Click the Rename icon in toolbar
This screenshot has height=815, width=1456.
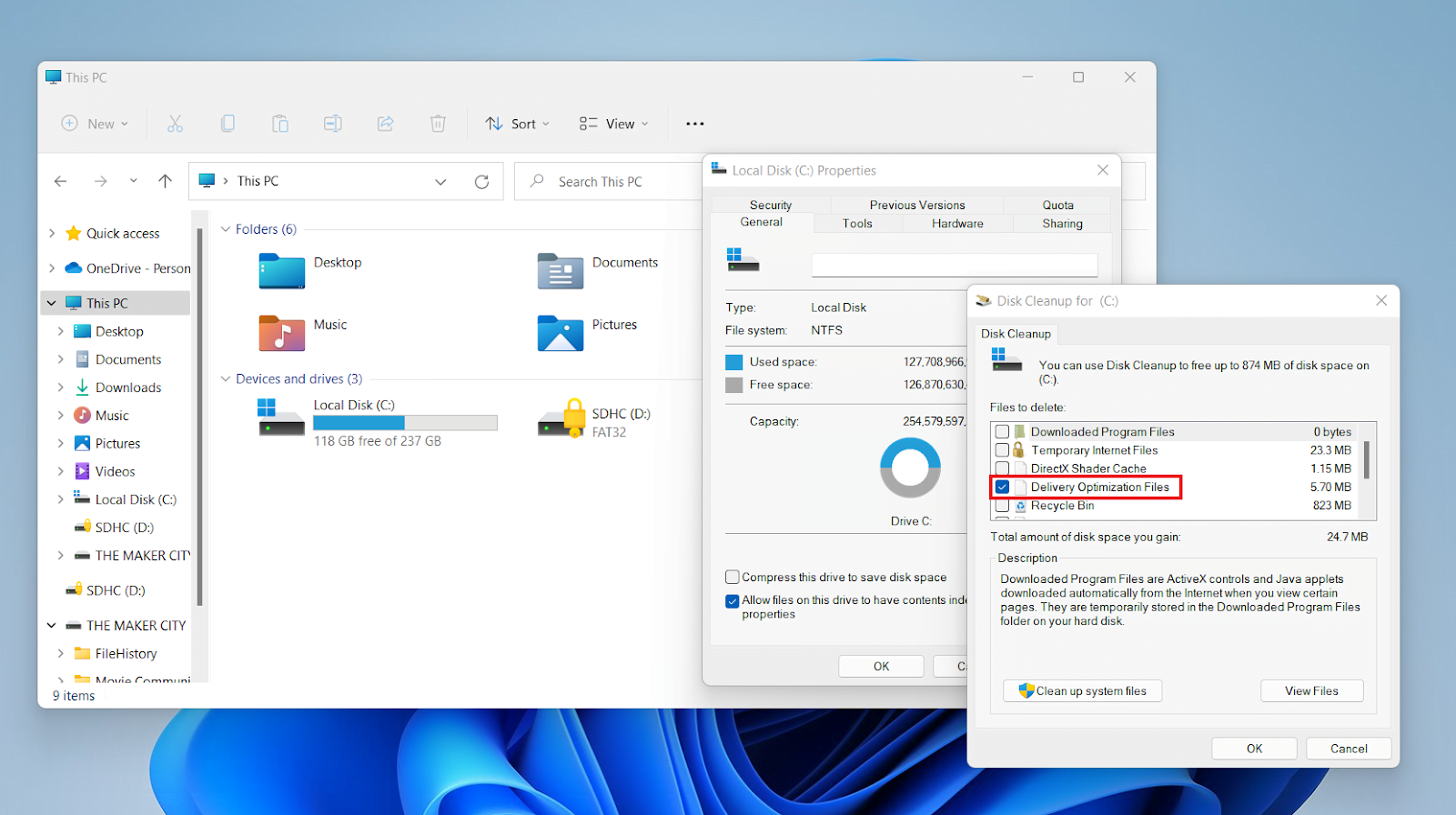click(x=333, y=124)
